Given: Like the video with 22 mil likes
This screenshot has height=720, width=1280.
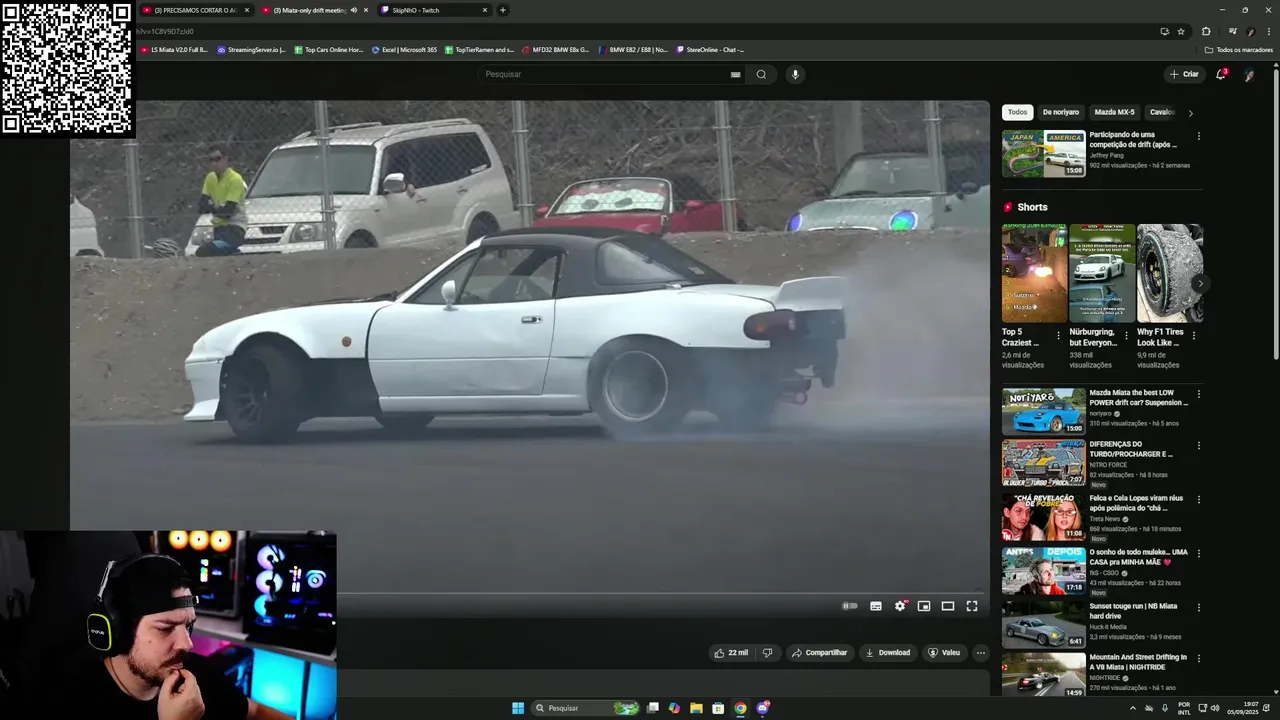Looking at the screenshot, I should coord(731,653).
